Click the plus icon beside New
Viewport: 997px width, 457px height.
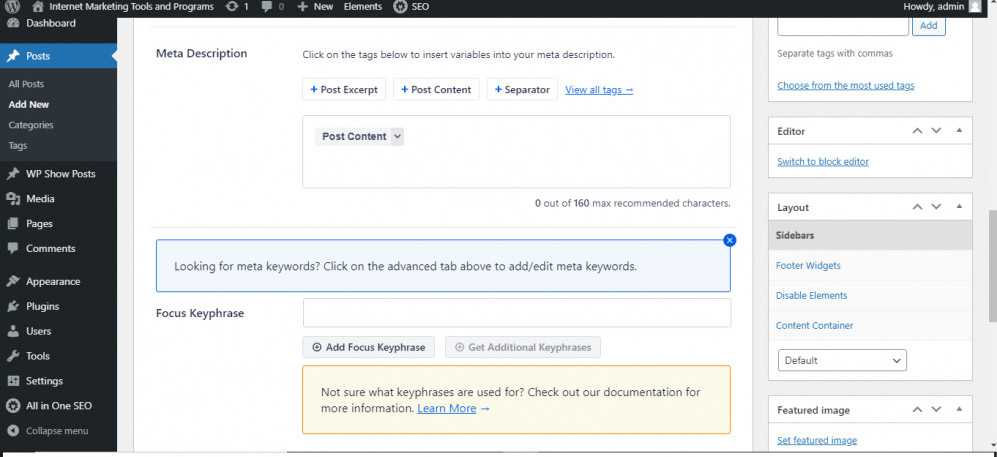tap(303, 7)
